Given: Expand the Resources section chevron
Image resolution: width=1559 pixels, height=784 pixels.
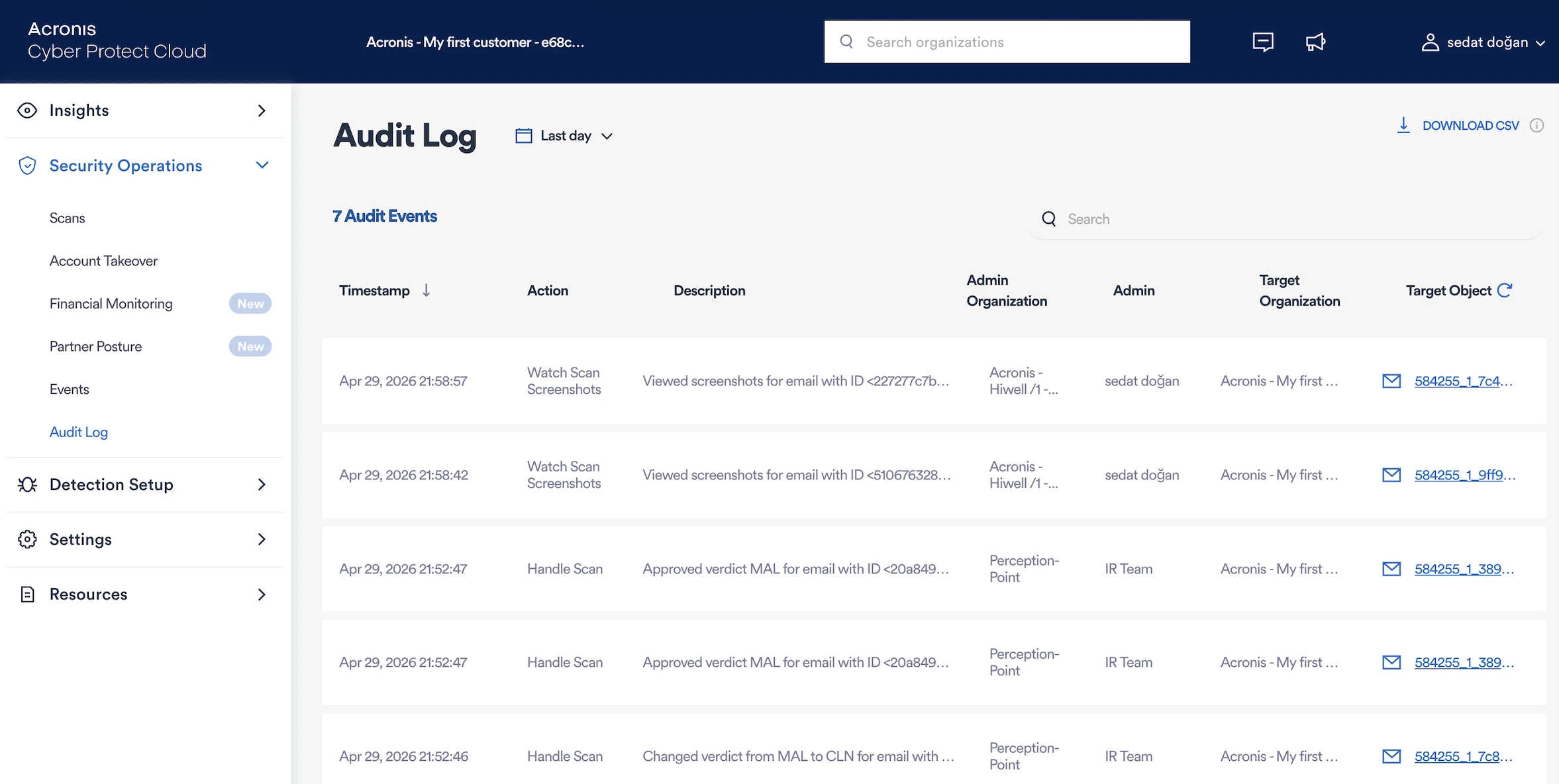Looking at the screenshot, I should coord(262,595).
